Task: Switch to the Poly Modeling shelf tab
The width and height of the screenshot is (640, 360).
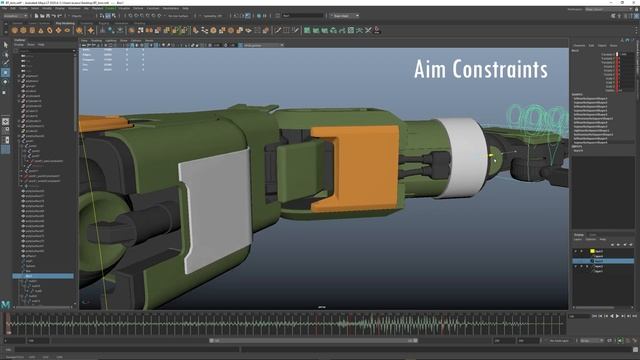Action: [65, 23]
